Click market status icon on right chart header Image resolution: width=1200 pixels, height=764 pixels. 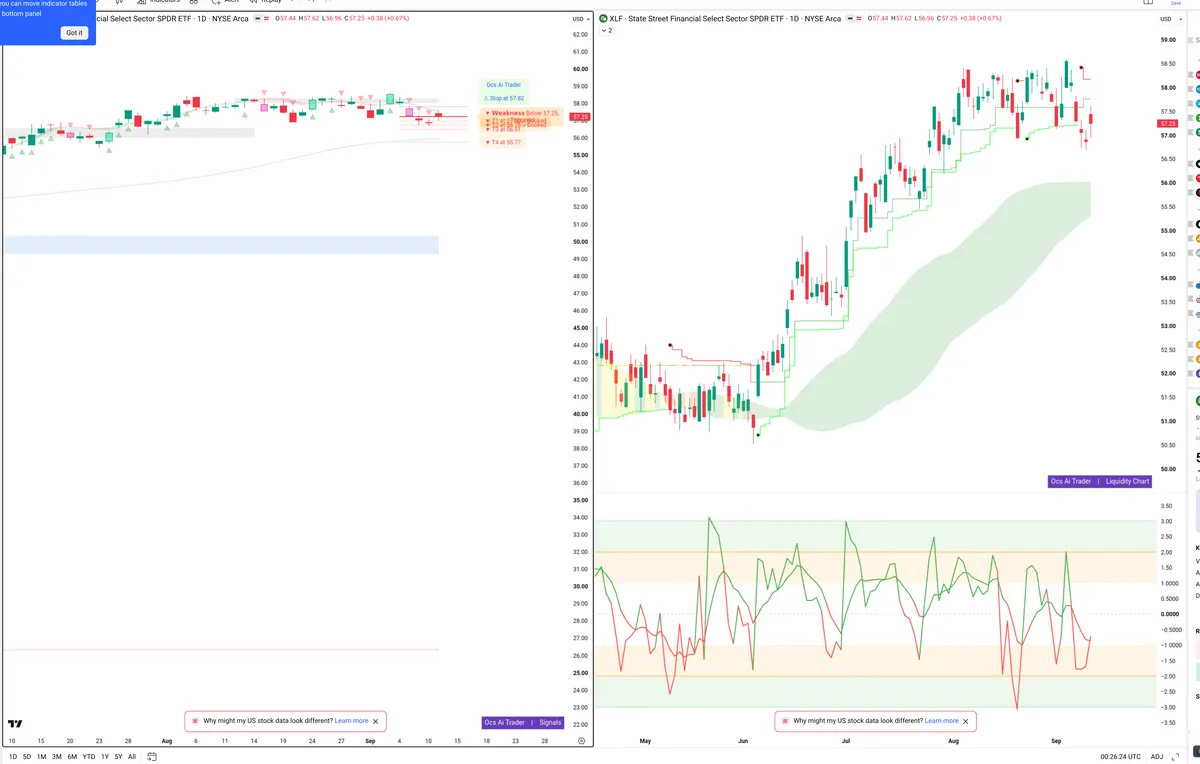(x=852, y=19)
